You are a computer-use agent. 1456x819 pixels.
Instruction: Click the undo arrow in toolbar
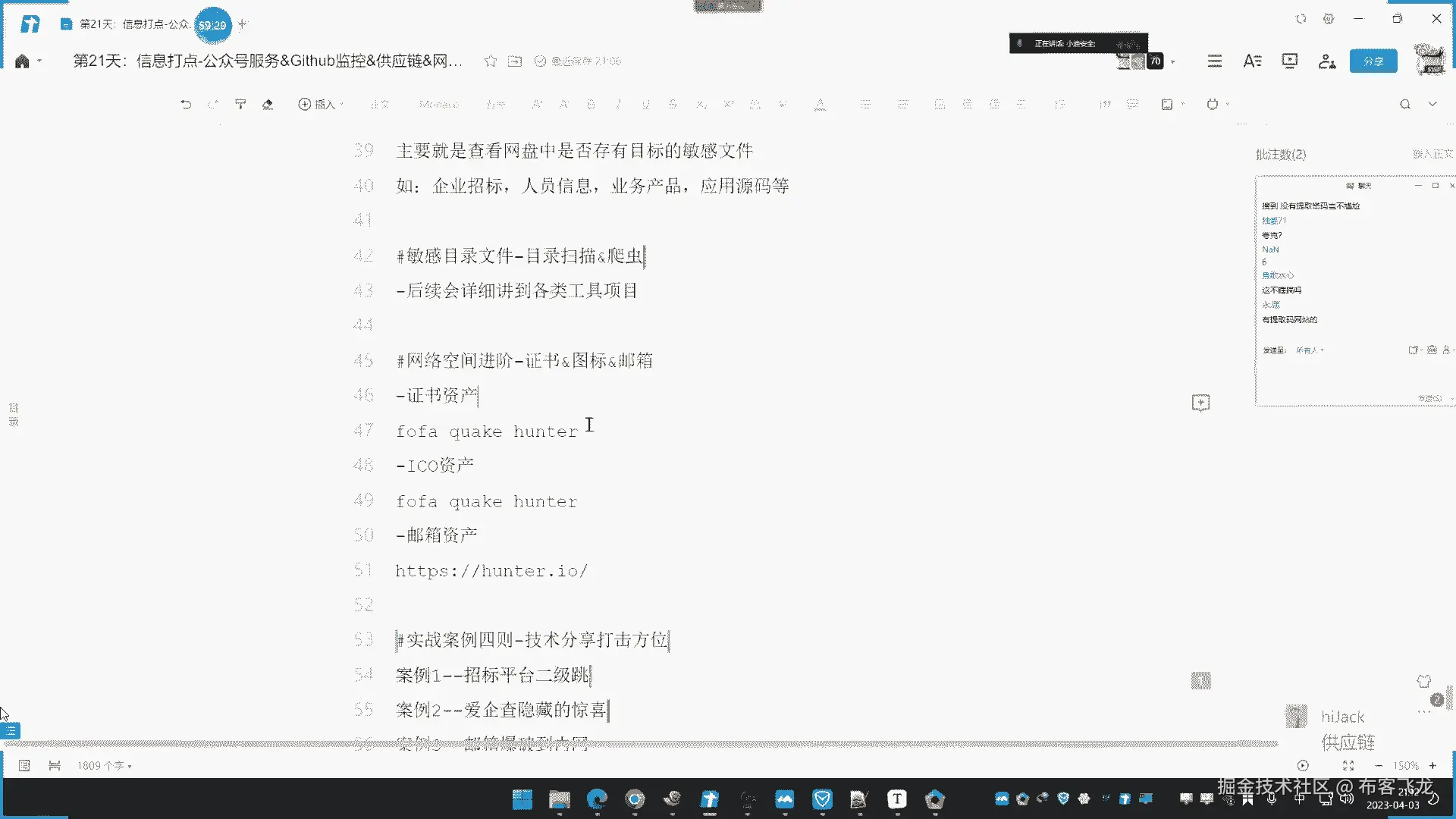186,105
